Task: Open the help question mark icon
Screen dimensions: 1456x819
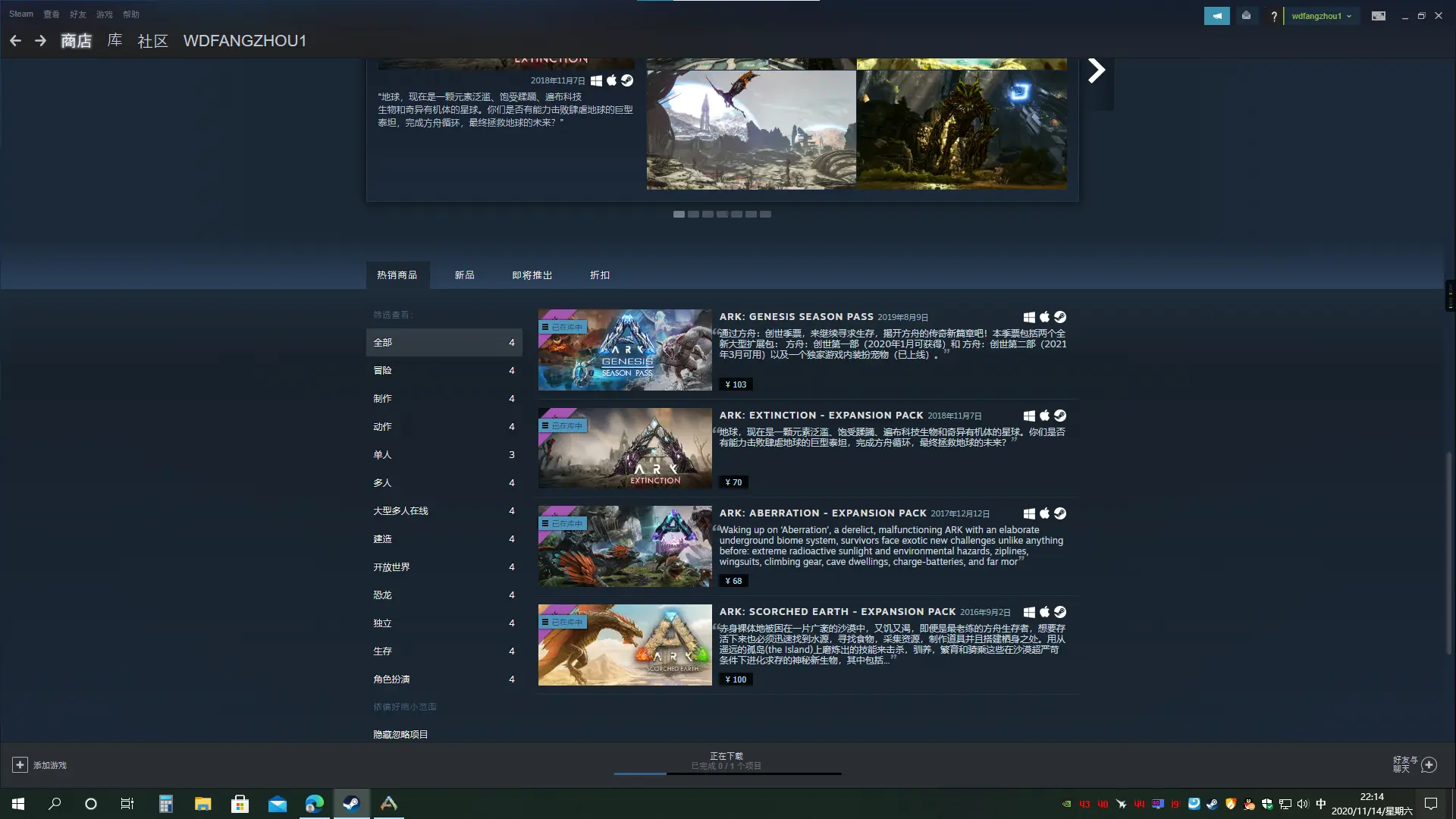Action: pos(1274,16)
